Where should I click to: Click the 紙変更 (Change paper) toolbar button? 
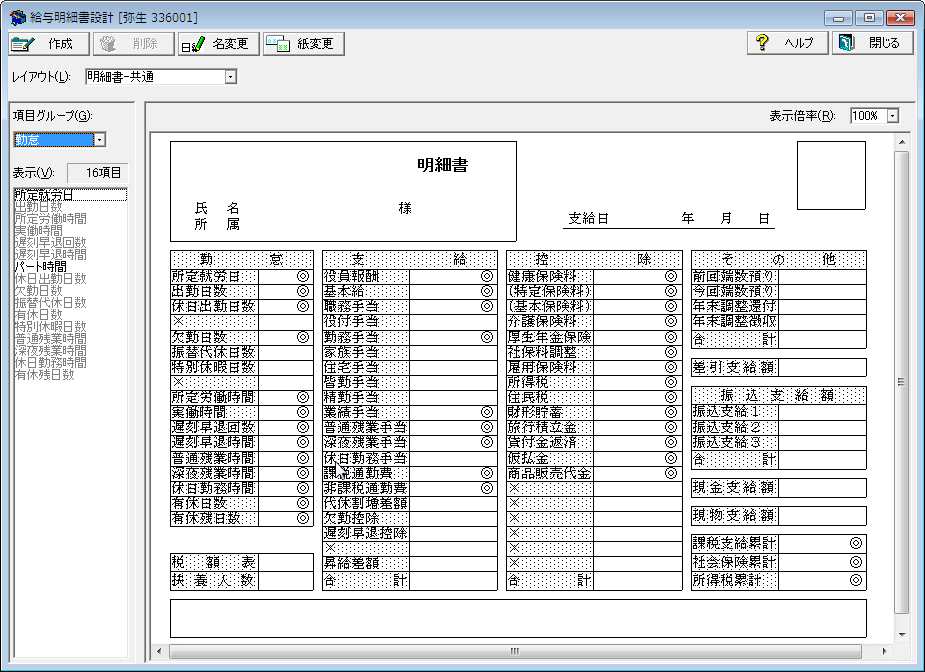click(x=304, y=44)
